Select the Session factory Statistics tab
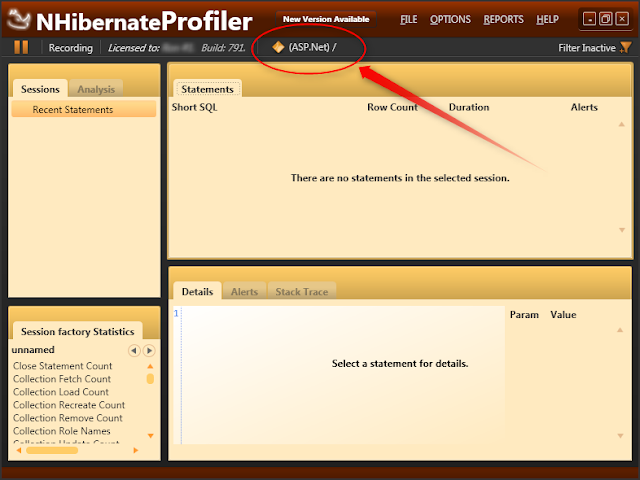This screenshot has height=480, width=640. (x=78, y=331)
